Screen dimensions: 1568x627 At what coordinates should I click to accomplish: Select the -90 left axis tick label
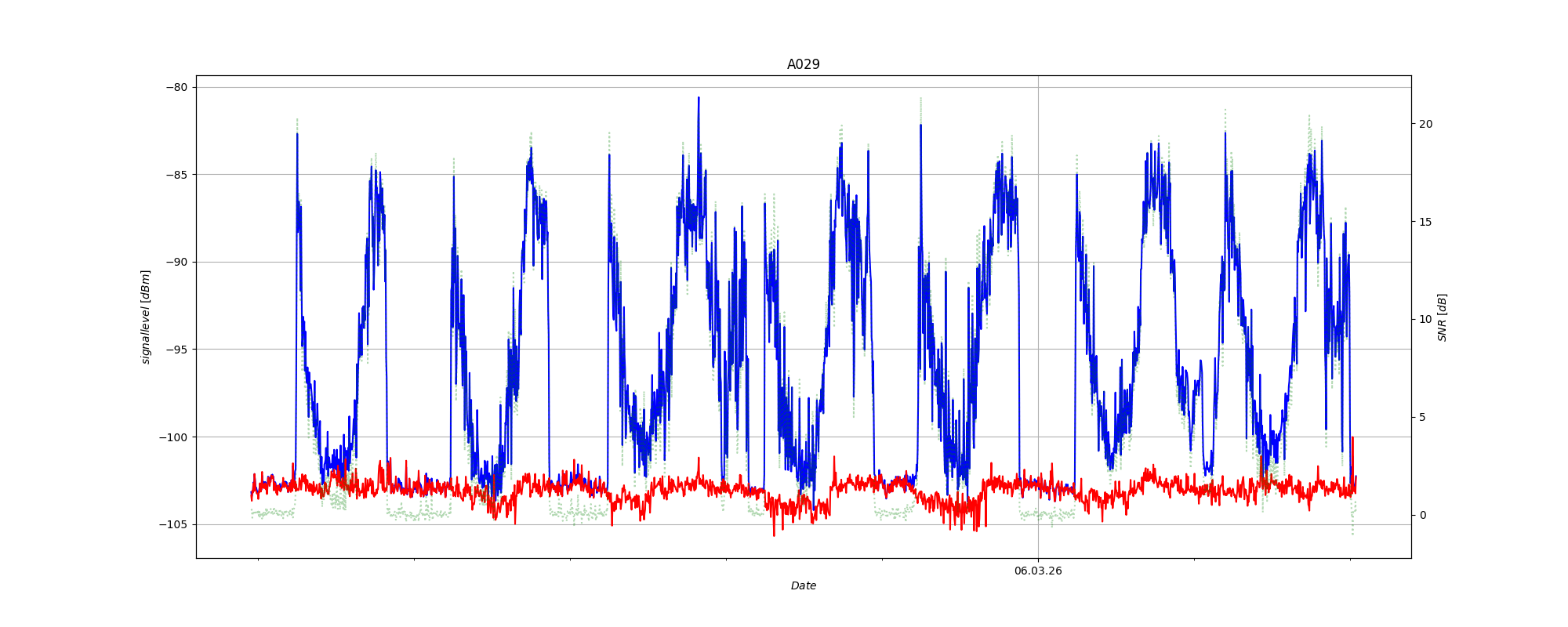pyautogui.click(x=177, y=262)
